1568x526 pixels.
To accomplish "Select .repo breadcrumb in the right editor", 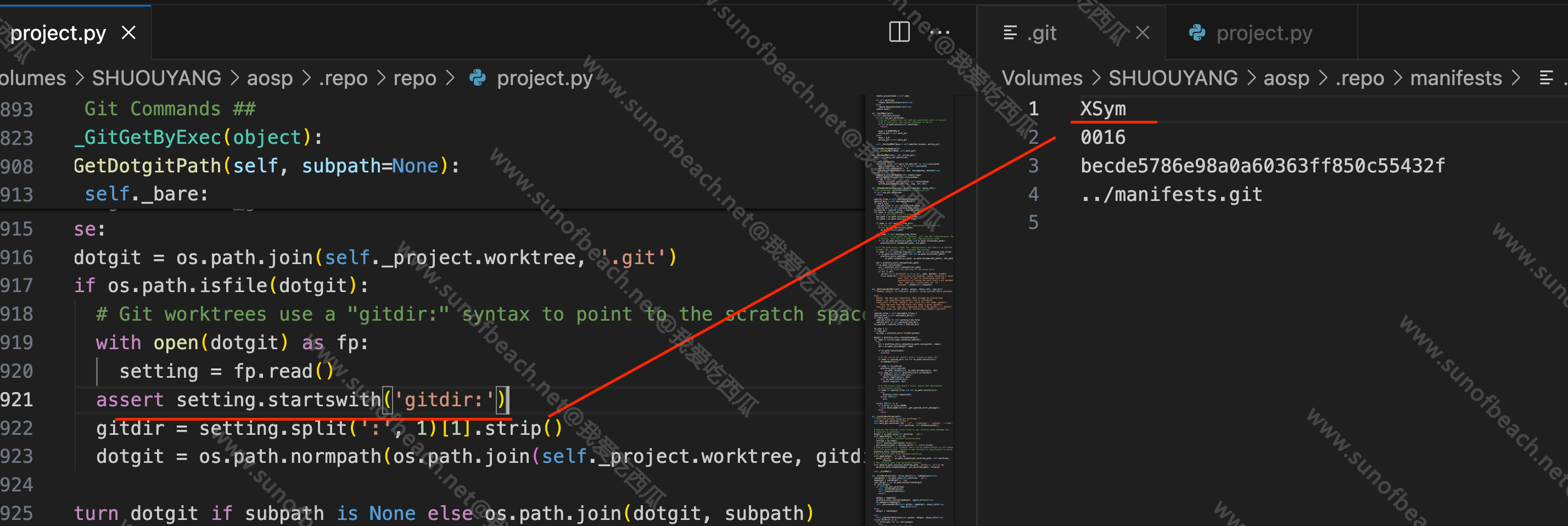I will point(1359,78).
